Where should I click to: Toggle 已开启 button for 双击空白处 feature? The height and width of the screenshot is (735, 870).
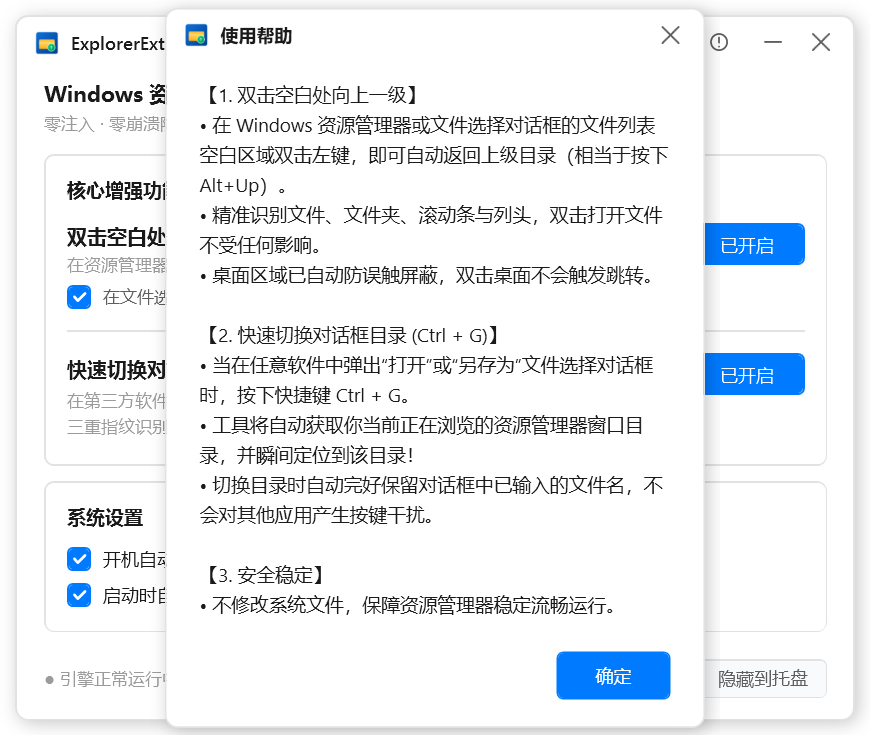[x=755, y=244]
